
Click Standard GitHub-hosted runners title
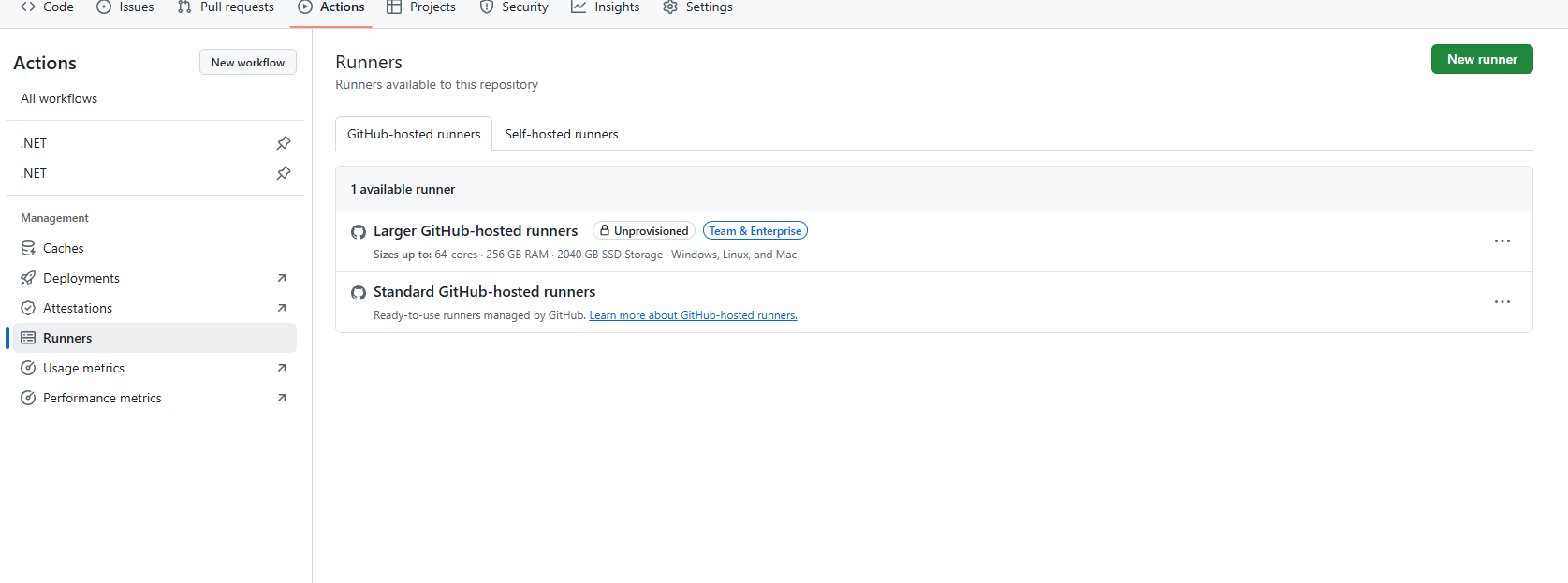point(484,292)
